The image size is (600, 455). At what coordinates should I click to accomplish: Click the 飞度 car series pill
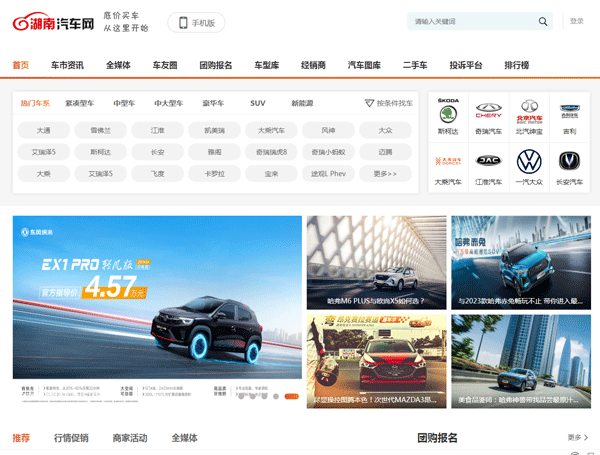158,174
